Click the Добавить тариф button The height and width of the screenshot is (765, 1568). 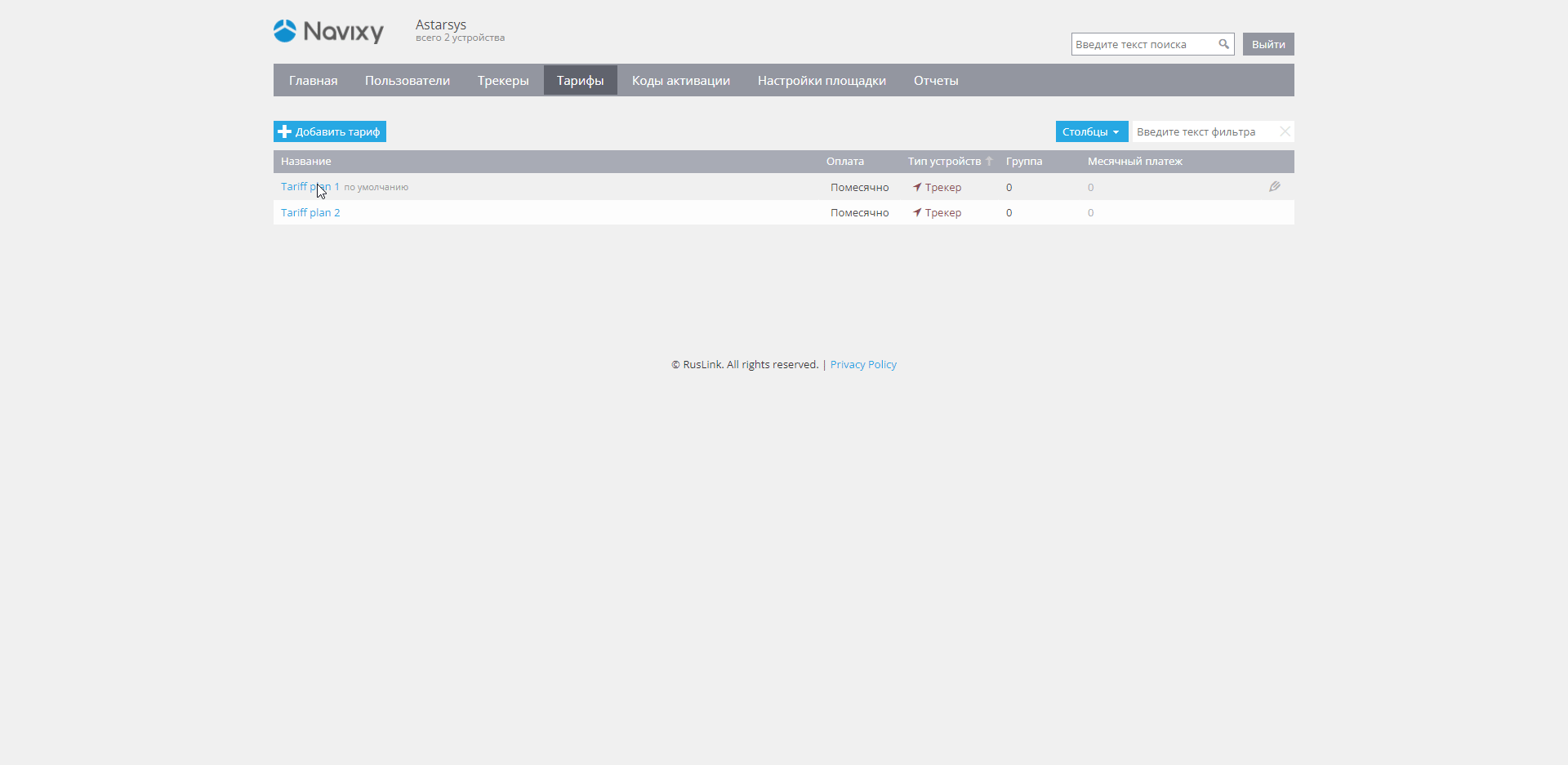[x=330, y=131]
